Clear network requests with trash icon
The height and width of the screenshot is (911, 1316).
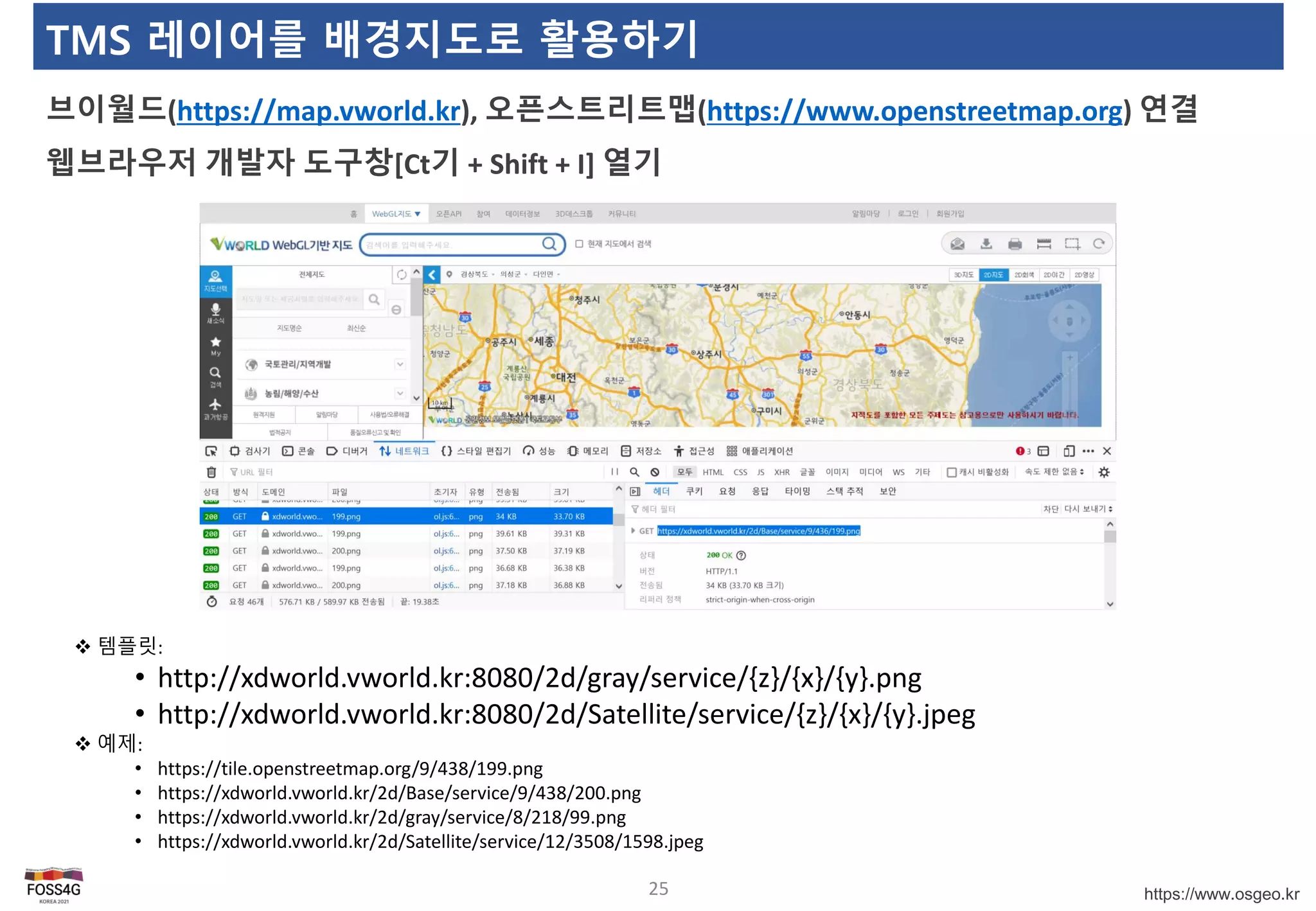click(x=211, y=472)
